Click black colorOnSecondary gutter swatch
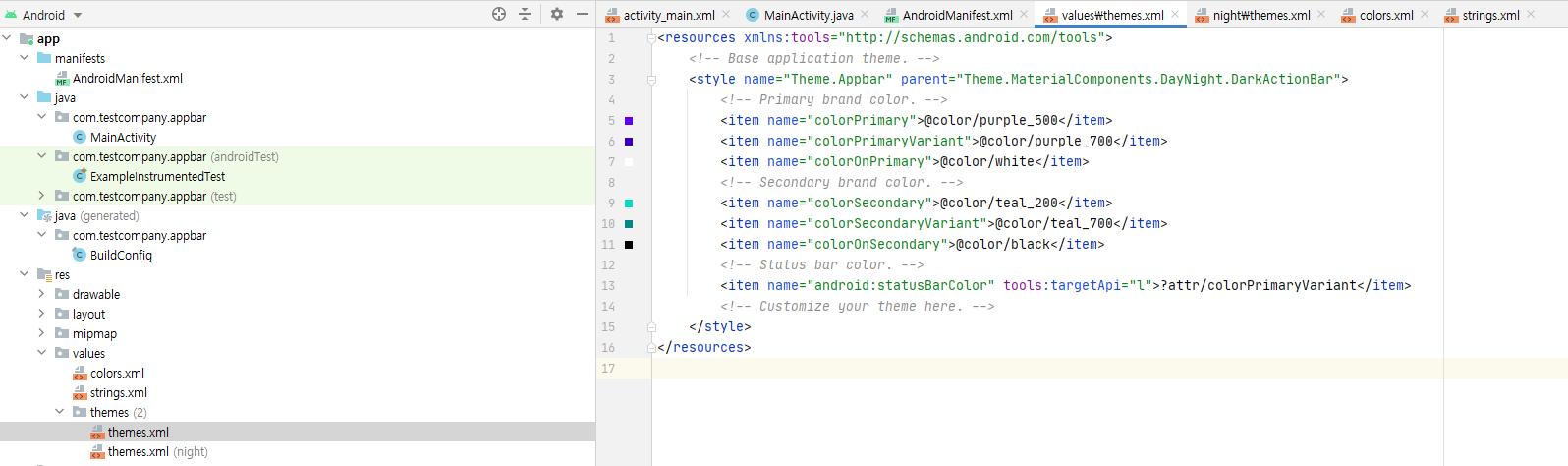The height and width of the screenshot is (466, 1568). (629, 245)
